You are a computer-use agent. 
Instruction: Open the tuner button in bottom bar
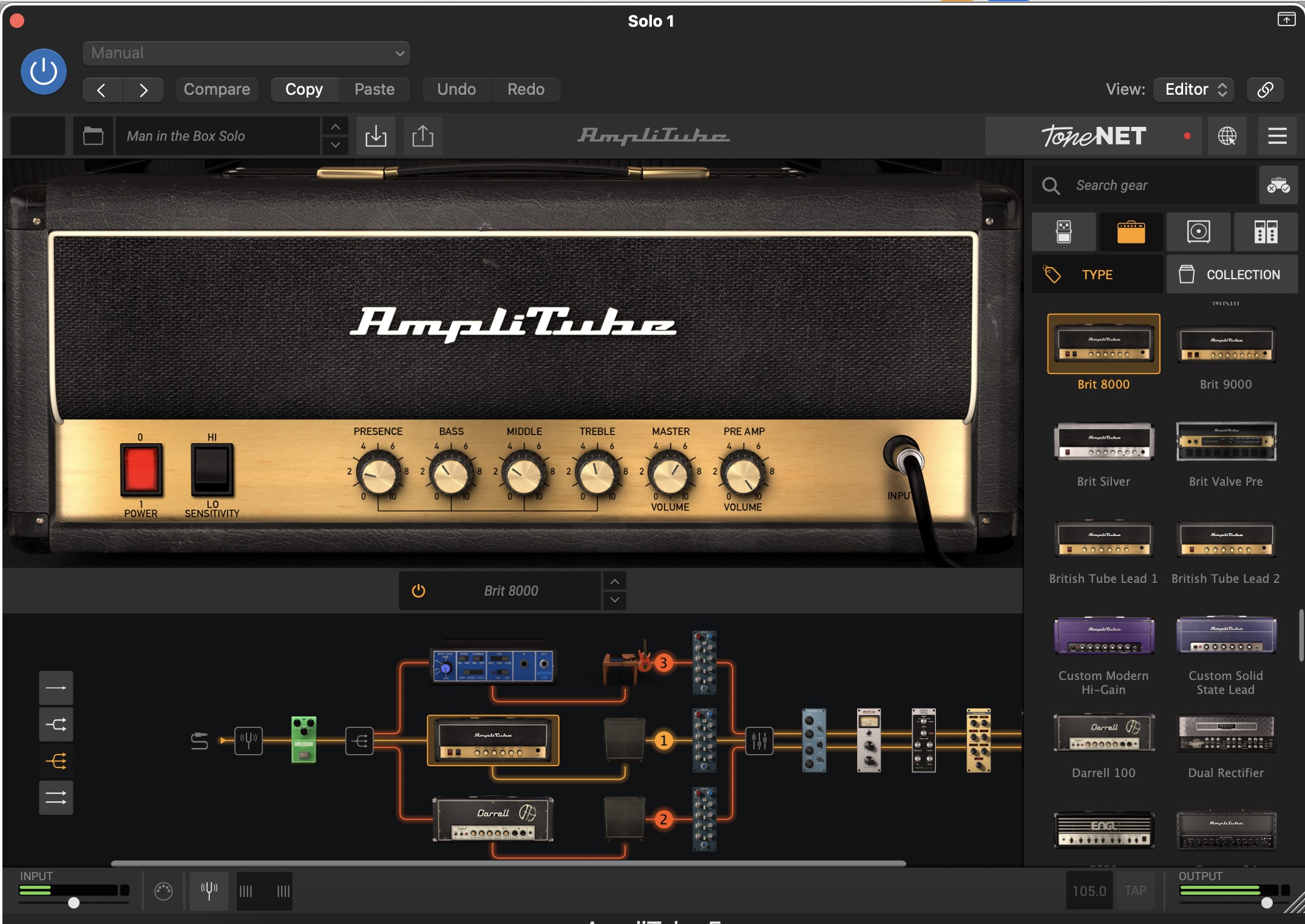pos(209,891)
